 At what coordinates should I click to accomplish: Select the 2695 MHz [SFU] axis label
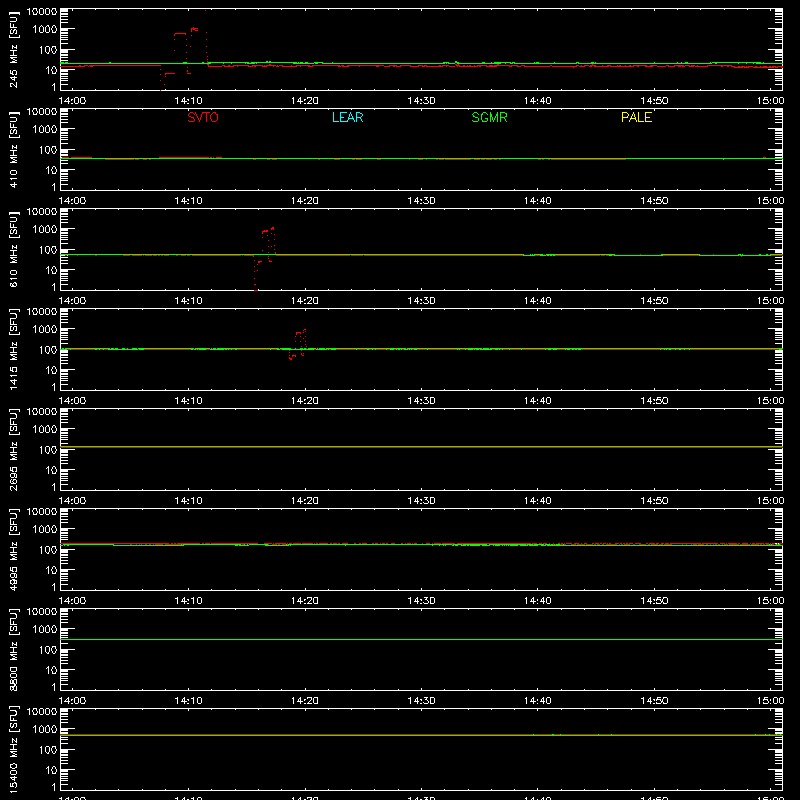click(13, 449)
